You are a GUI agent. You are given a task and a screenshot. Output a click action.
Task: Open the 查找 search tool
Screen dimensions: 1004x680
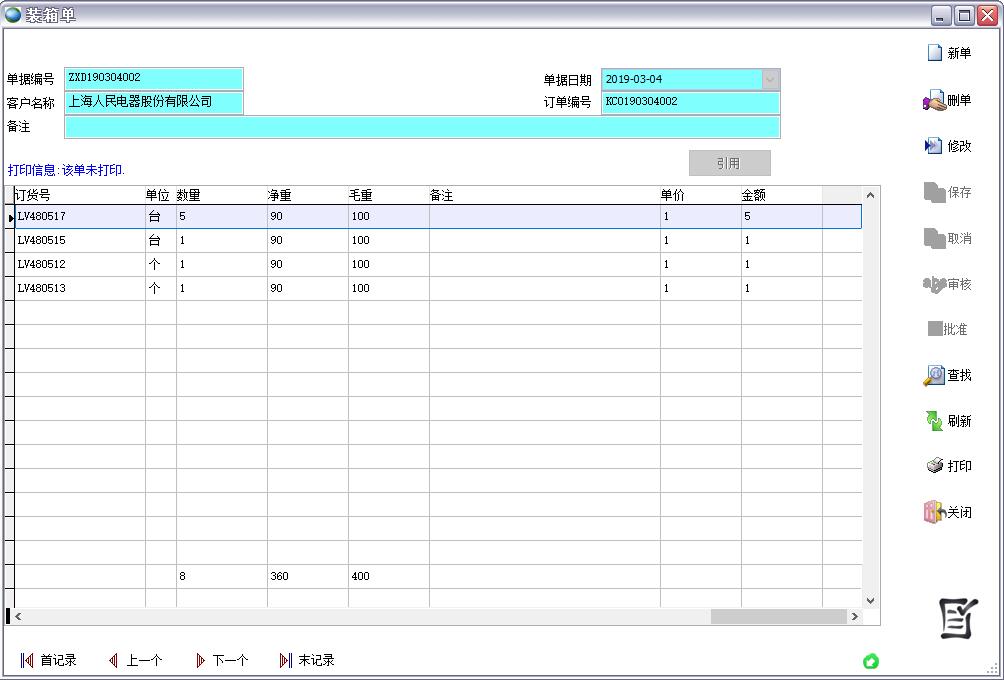(x=934, y=375)
